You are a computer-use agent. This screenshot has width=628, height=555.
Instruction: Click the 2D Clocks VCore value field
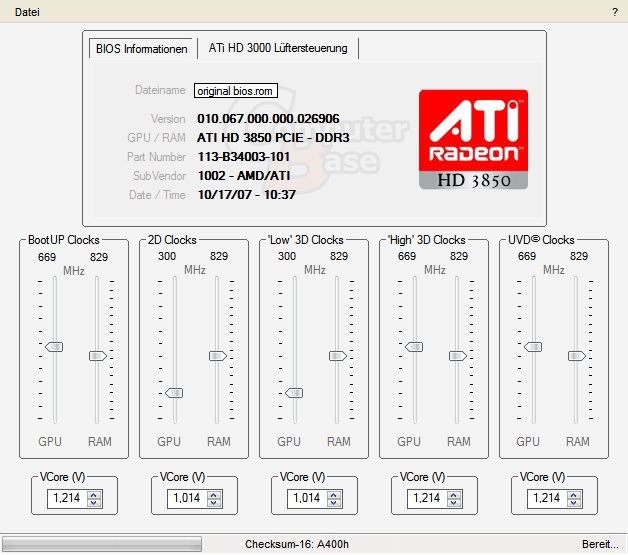coord(187,499)
